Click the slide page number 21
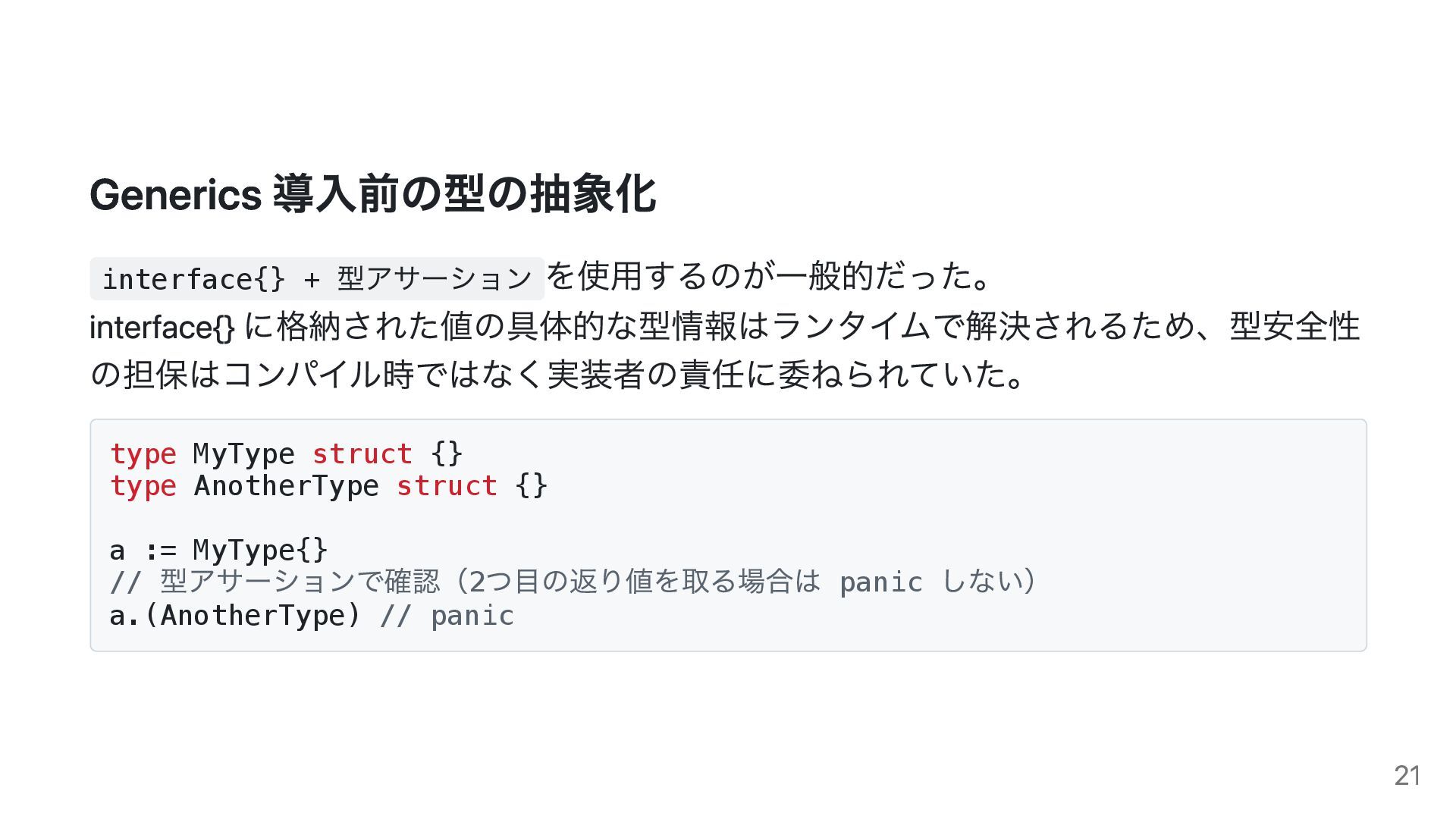This screenshot has width=1456, height=819. click(x=1407, y=775)
